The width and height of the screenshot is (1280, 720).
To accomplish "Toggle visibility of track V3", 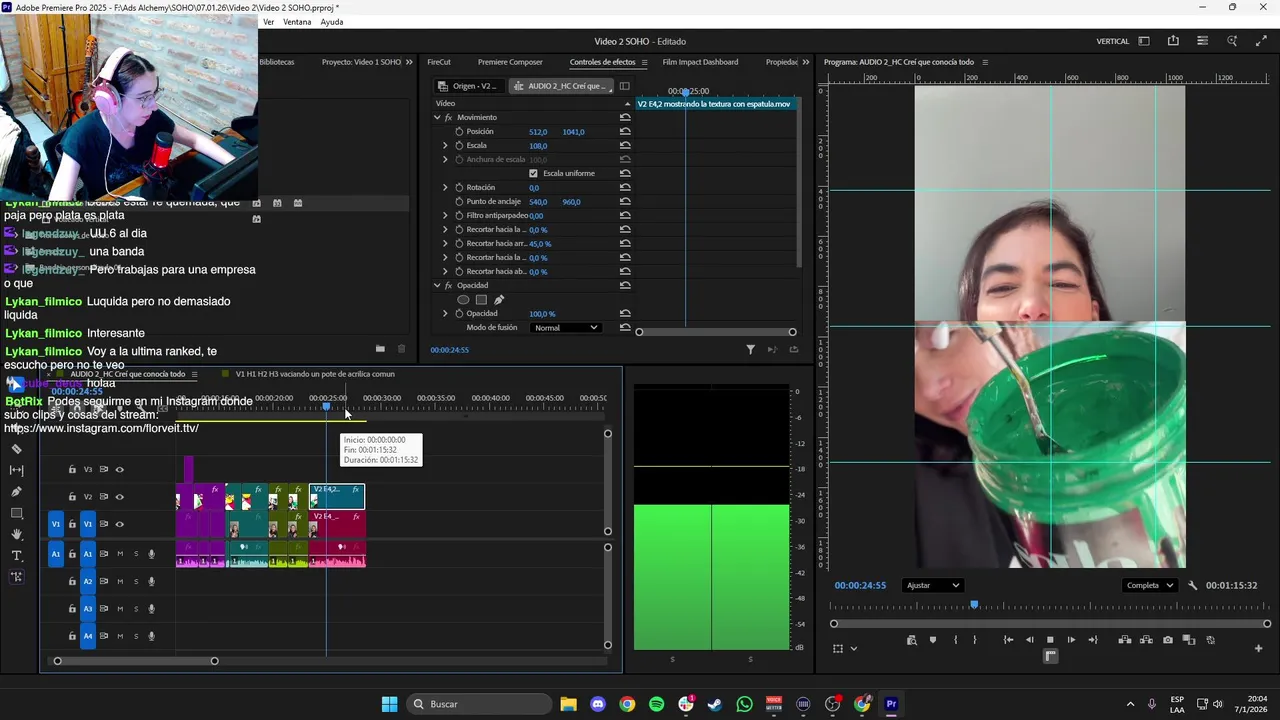I will pyautogui.click(x=120, y=469).
